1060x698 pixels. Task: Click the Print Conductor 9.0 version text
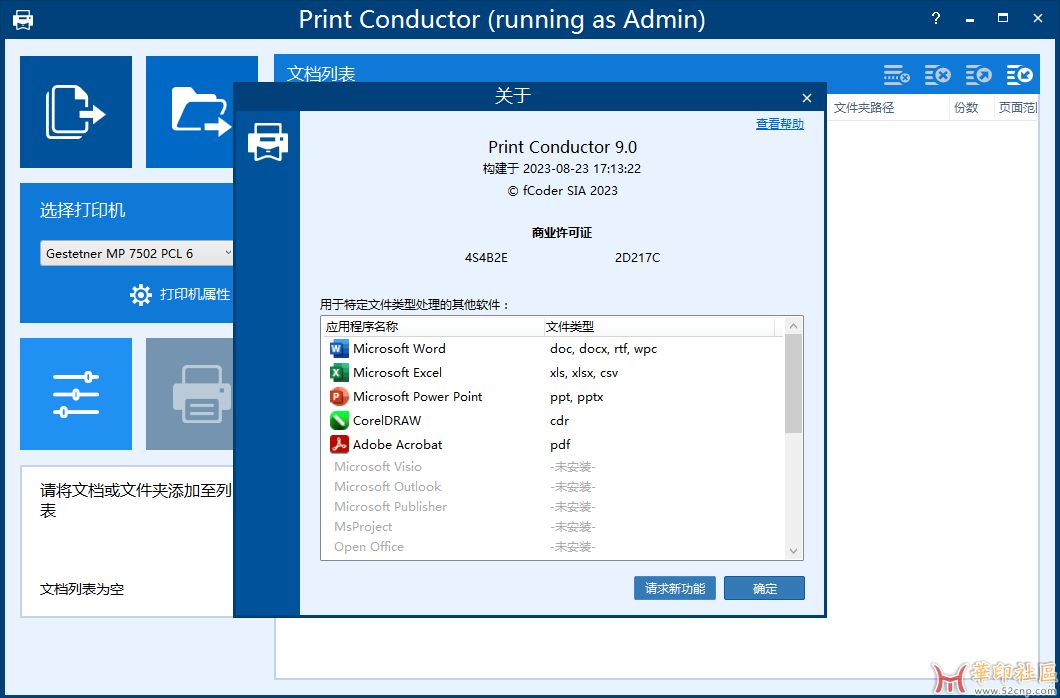[x=562, y=147]
